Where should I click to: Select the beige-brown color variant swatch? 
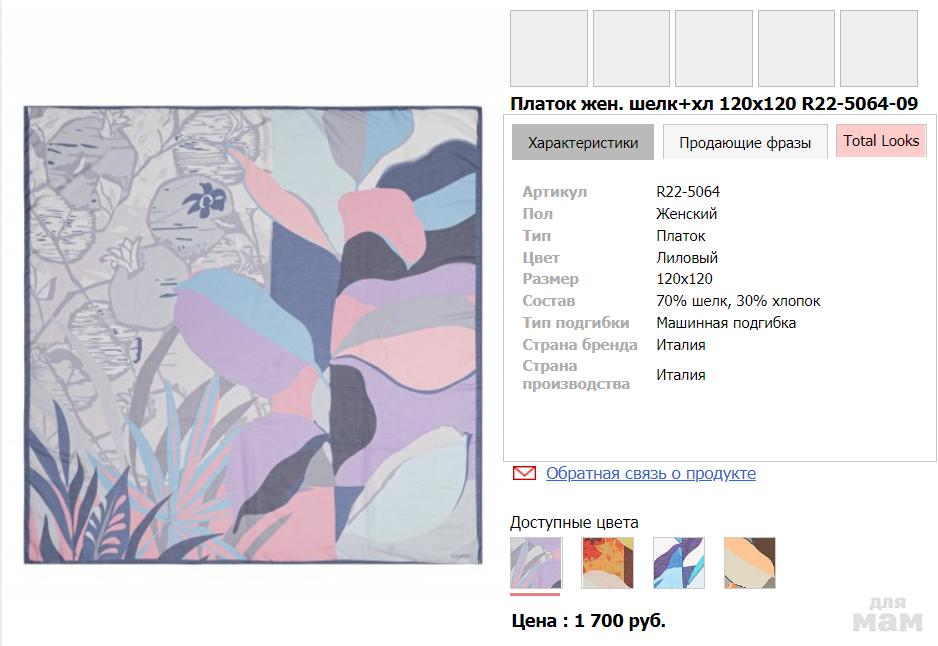pos(750,563)
